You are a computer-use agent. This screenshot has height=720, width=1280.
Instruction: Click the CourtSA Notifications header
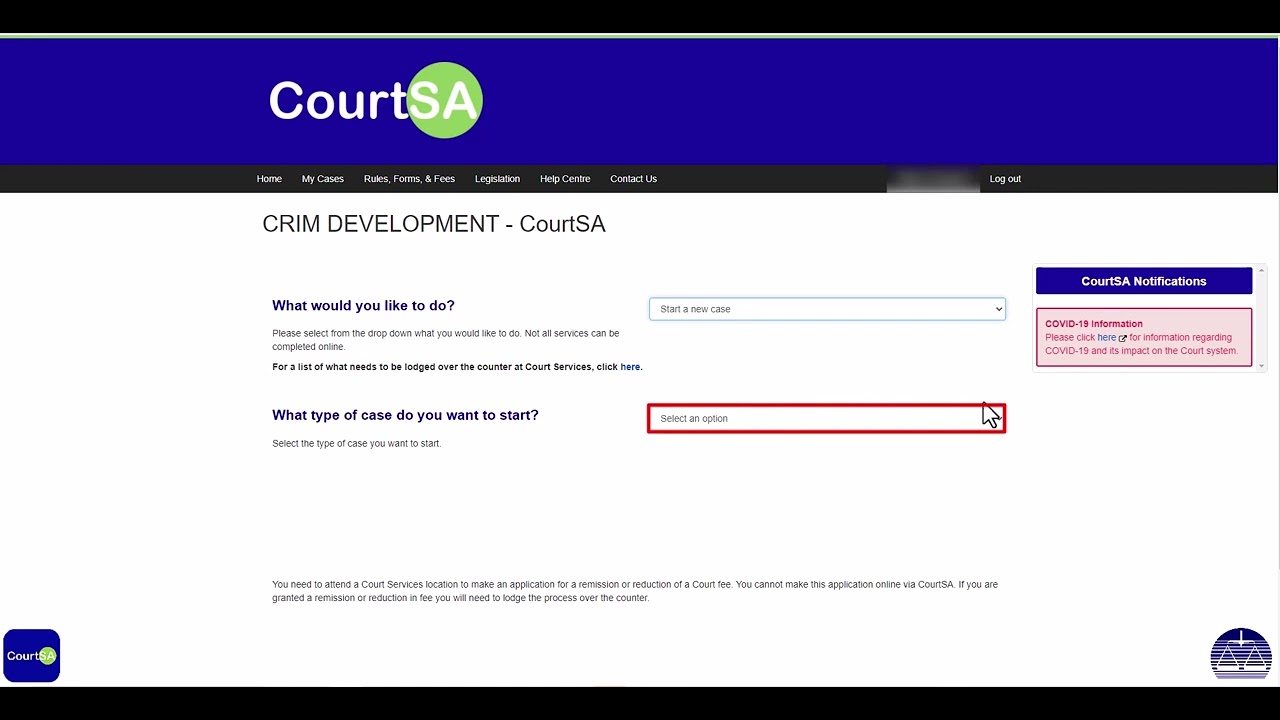tap(1144, 281)
